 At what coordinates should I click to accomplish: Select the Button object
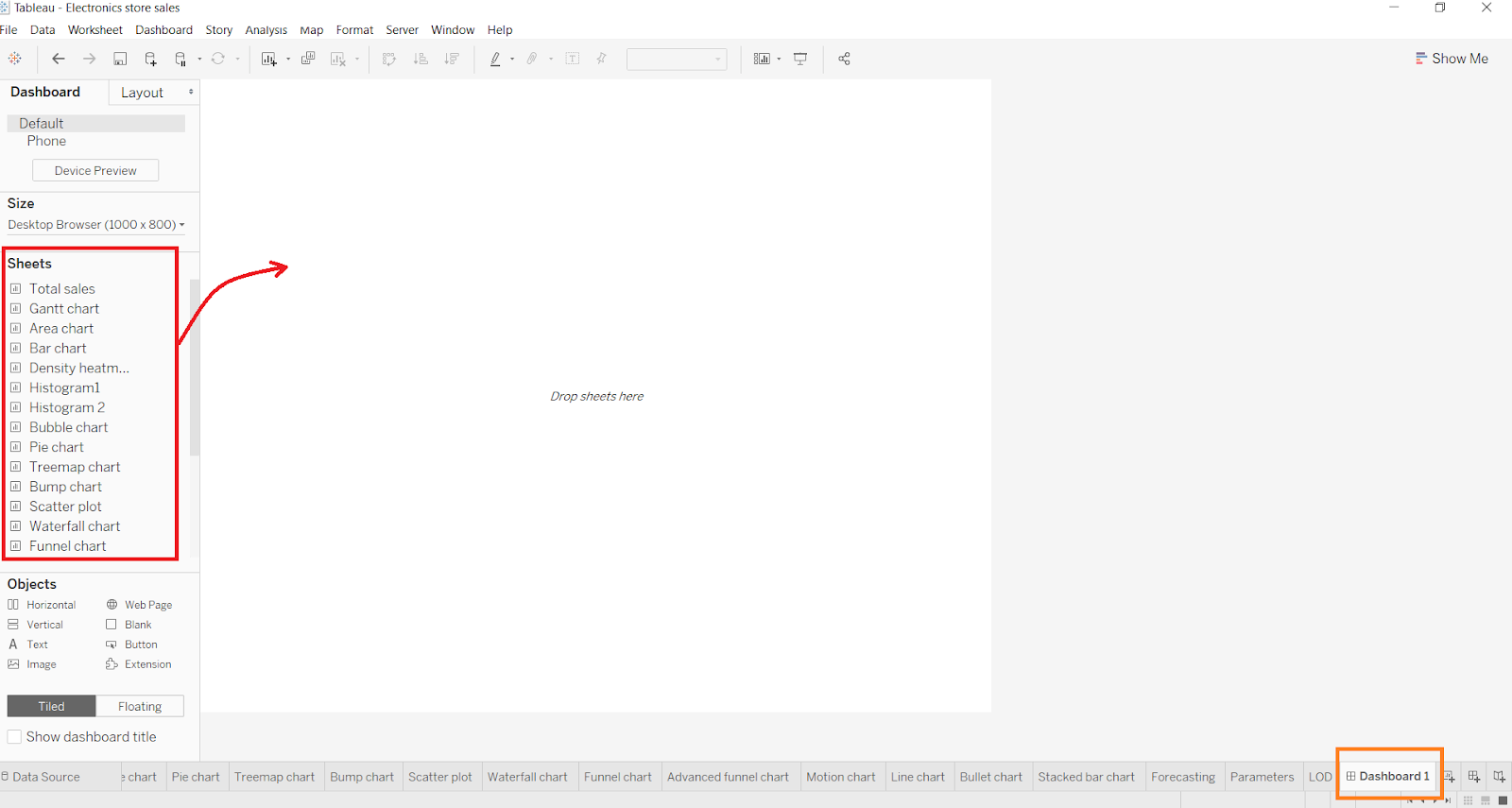tap(132, 645)
